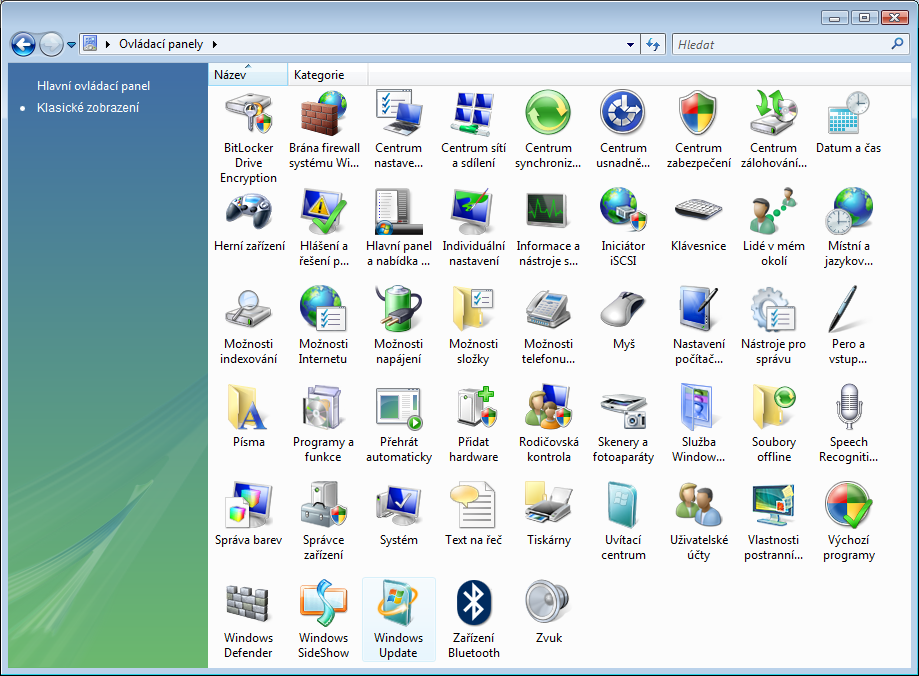The width and height of the screenshot is (919, 676).
Task: Open recent pages dropdown beside navigation arrows
Action: point(72,45)
